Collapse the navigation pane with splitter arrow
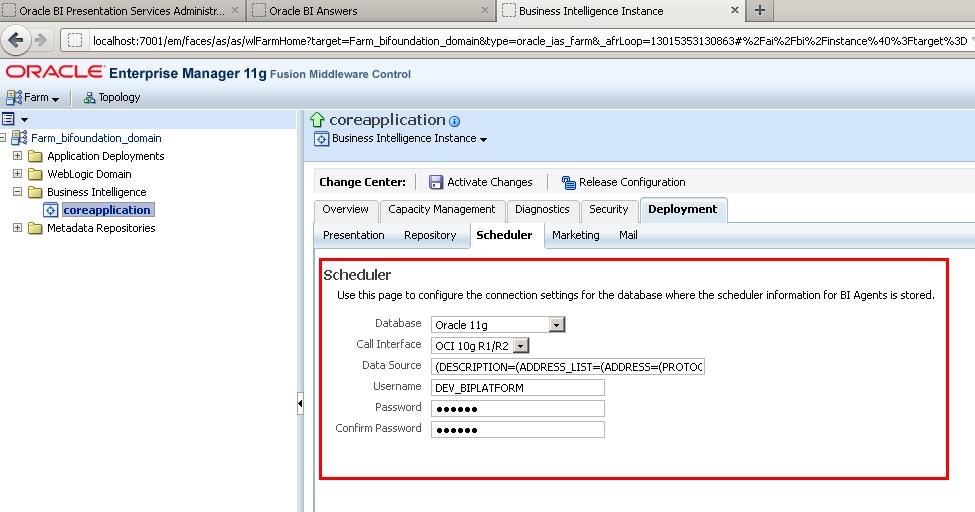The width and height of the screenshot is (975, 512). pos(300,404)
